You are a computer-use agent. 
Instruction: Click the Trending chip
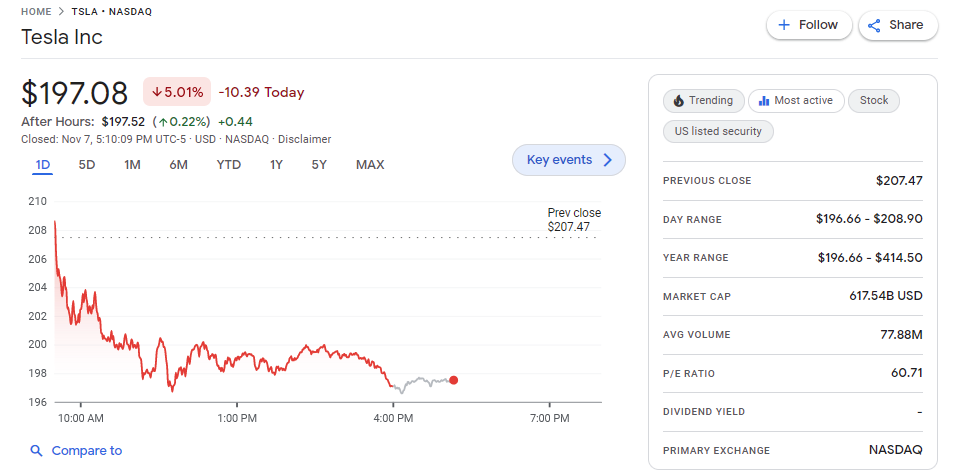pyautogui.click(x=704, y=101)
